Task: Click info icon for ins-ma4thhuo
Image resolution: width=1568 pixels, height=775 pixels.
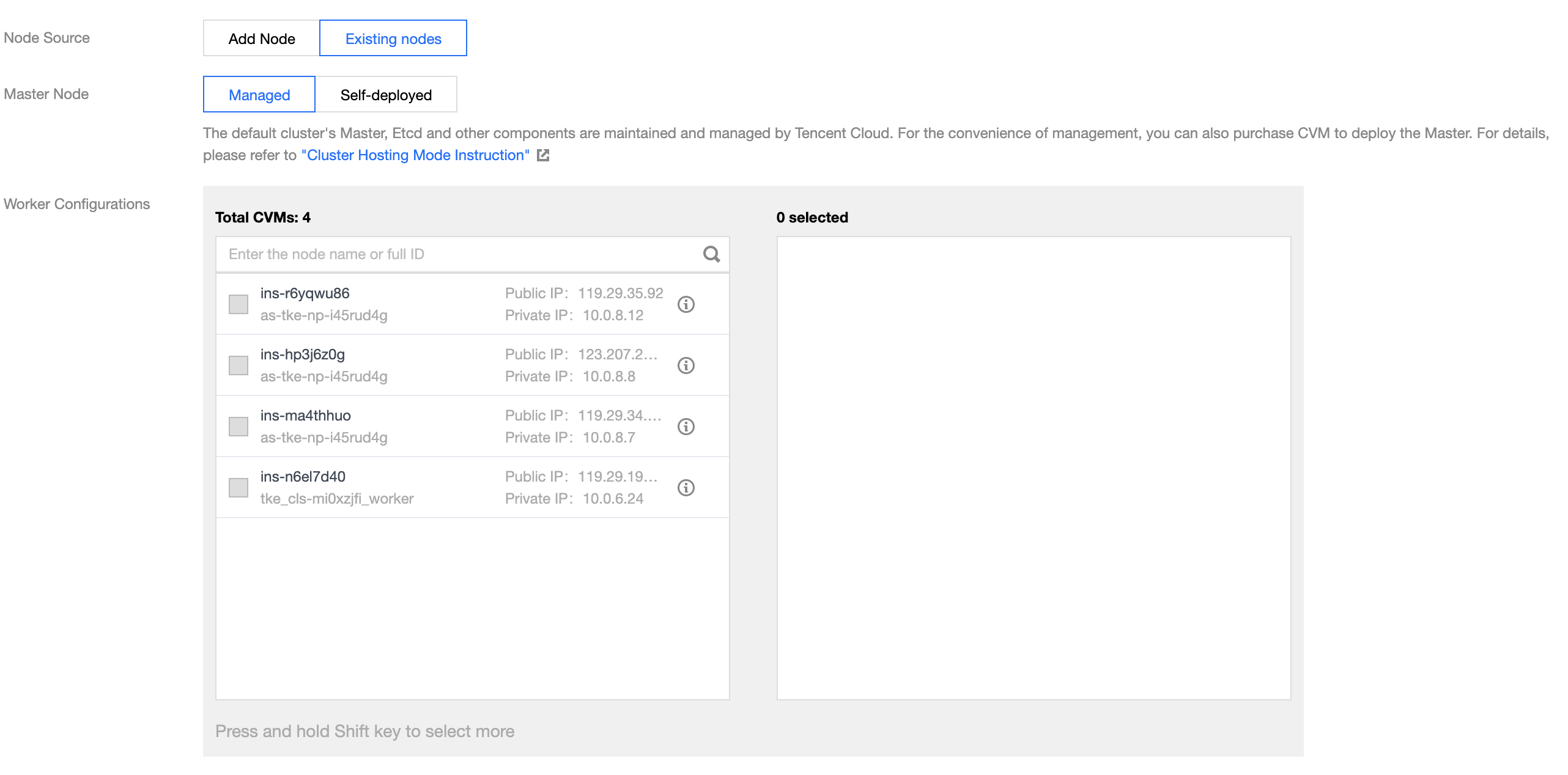Action: [686, 427]
